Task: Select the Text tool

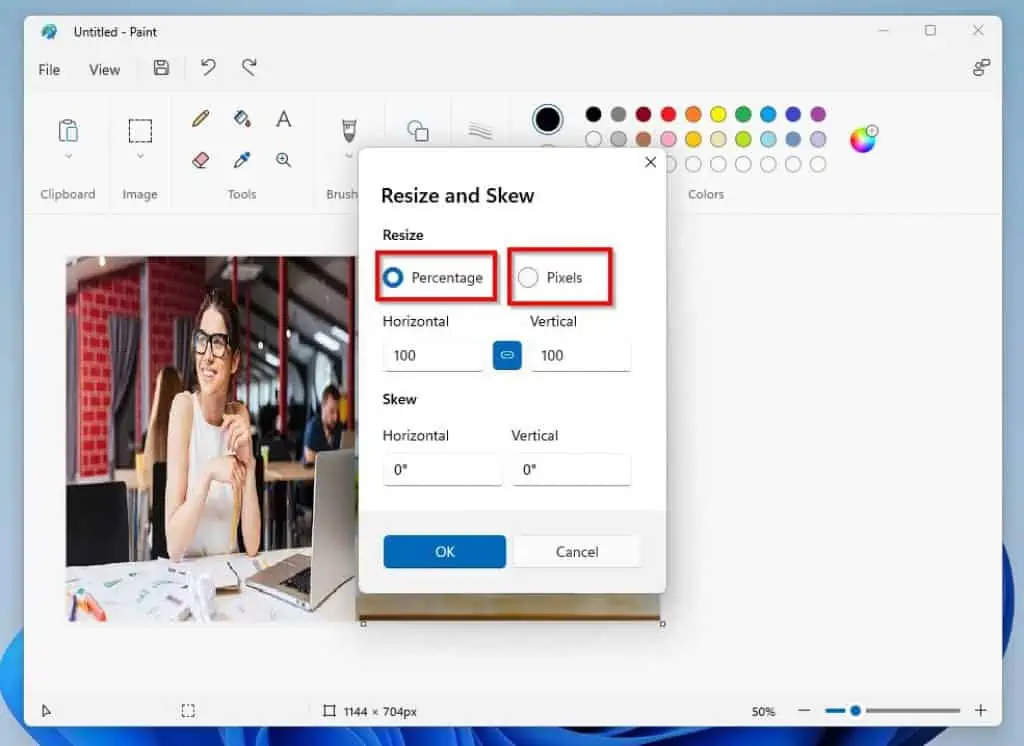Action: pyautogui.click(x=284, y=118)
